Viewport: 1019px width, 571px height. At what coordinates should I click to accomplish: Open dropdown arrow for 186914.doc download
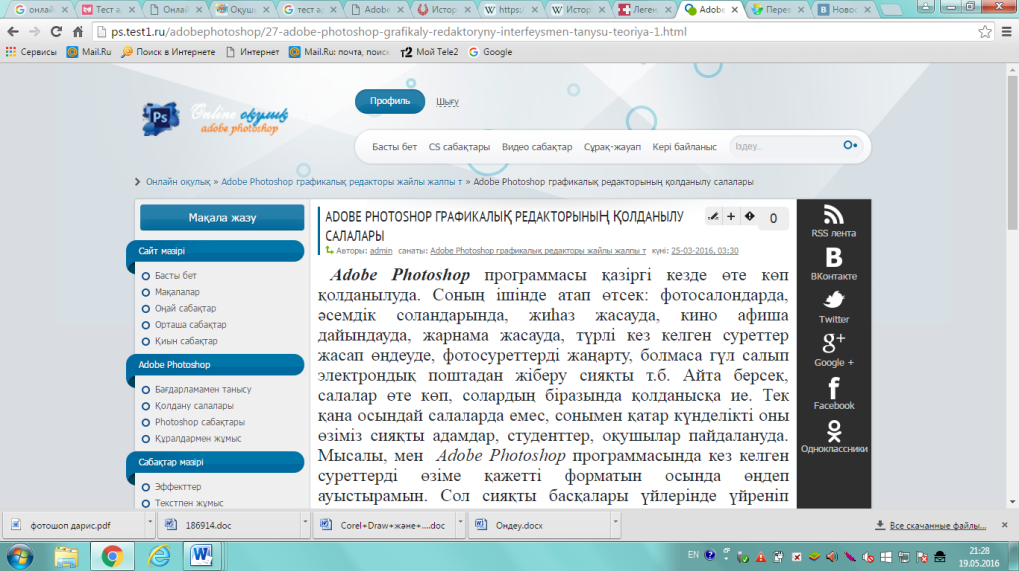(x=304, y=522)
